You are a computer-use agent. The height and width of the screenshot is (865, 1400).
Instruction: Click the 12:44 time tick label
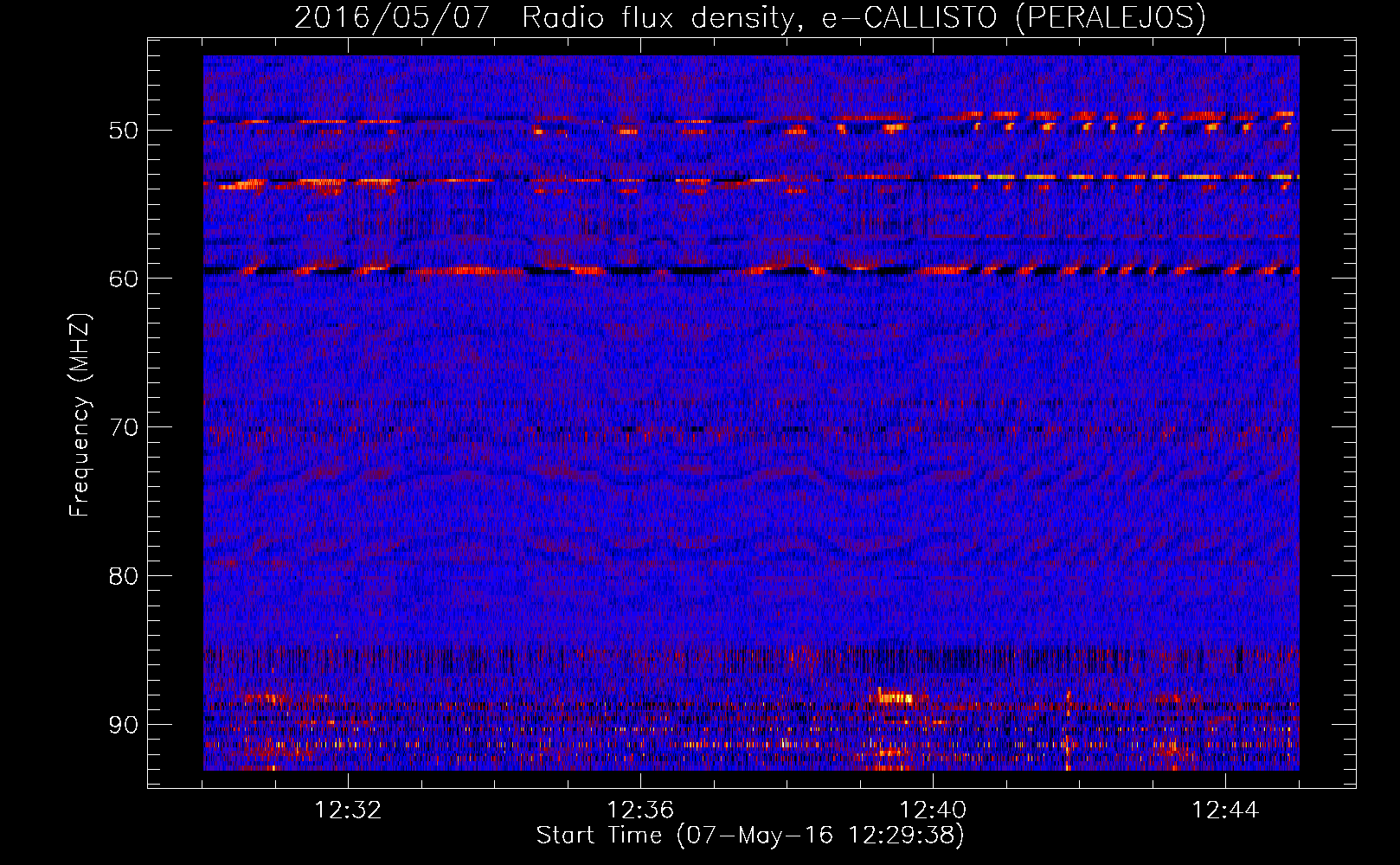pos(1225,811)
